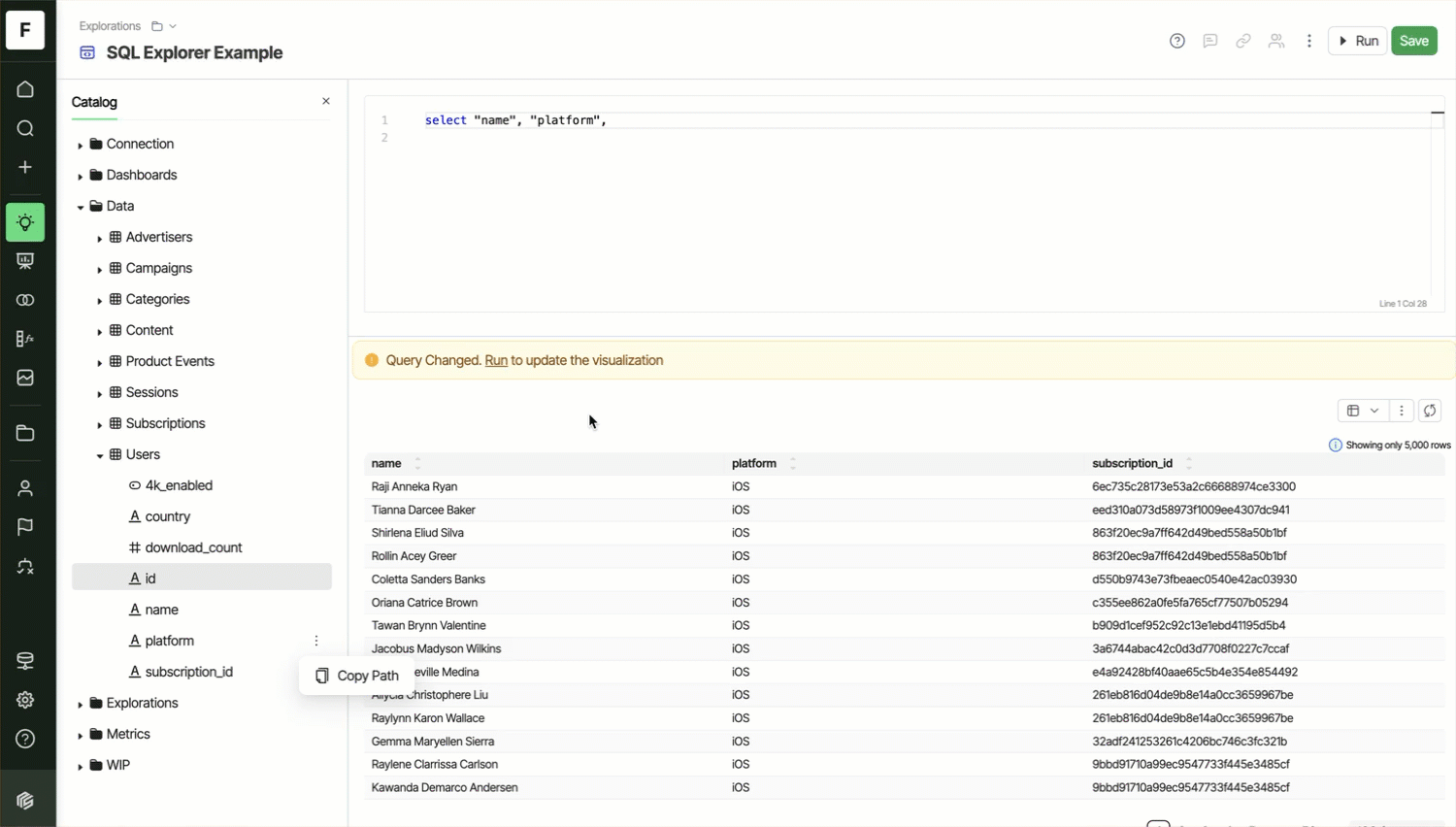The image size is (1456, 827).
Task: Choose Copy Path from the context menu
Action: (x=357, y=676)
